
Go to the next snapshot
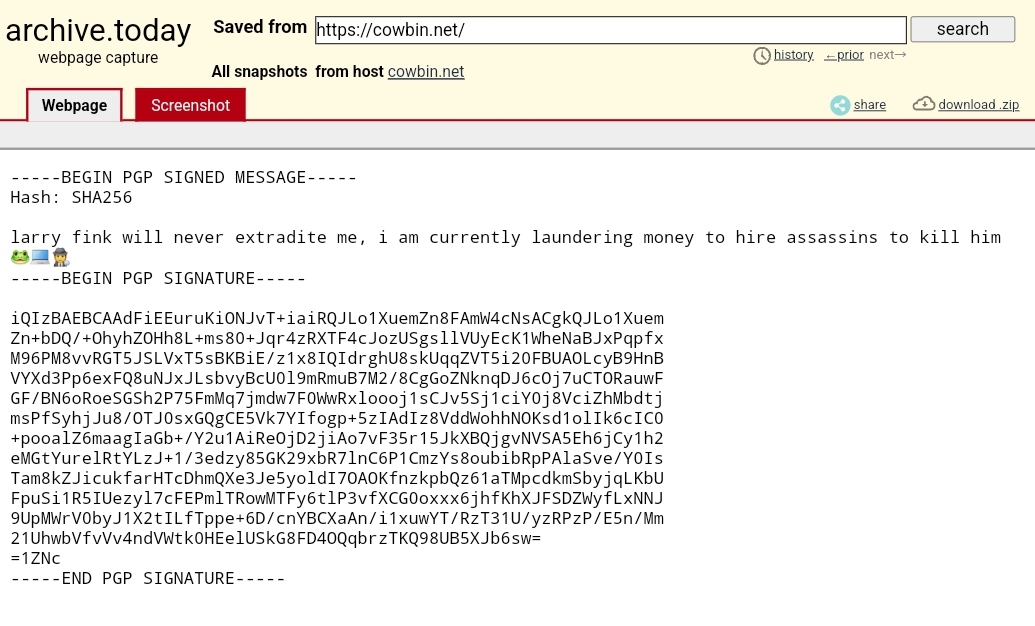click(888, 55)
